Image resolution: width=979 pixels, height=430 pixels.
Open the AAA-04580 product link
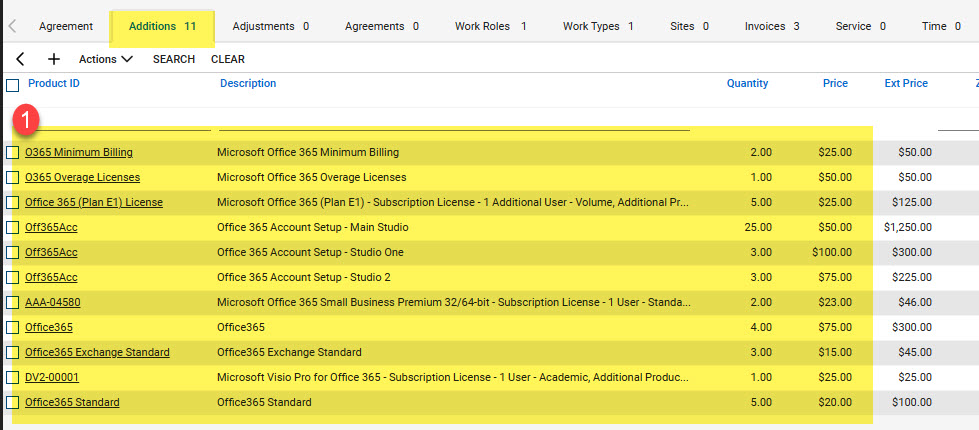pos(52,302)
